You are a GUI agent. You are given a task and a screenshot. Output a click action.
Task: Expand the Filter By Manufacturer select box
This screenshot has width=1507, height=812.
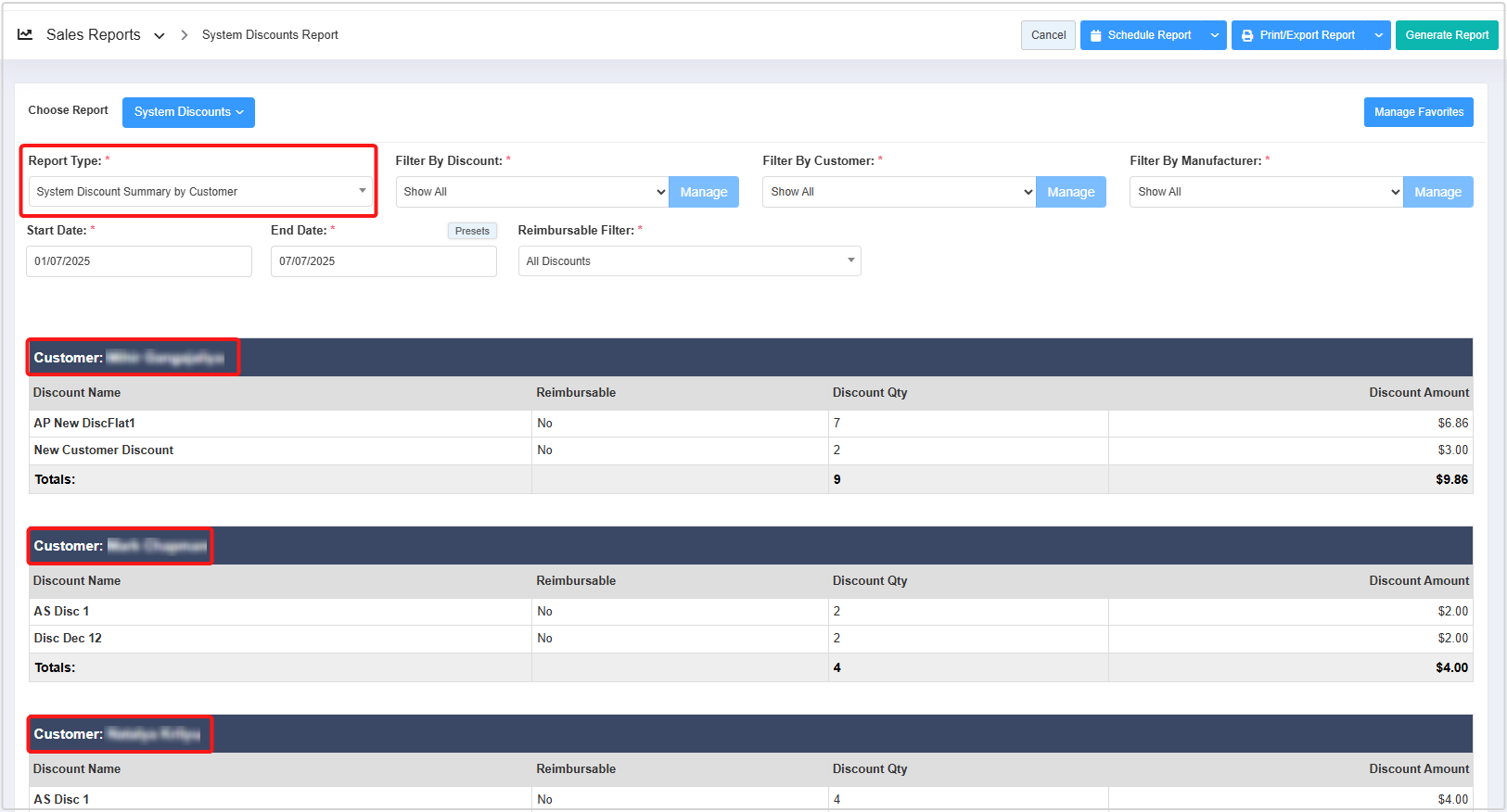(x=1266, y=192)
